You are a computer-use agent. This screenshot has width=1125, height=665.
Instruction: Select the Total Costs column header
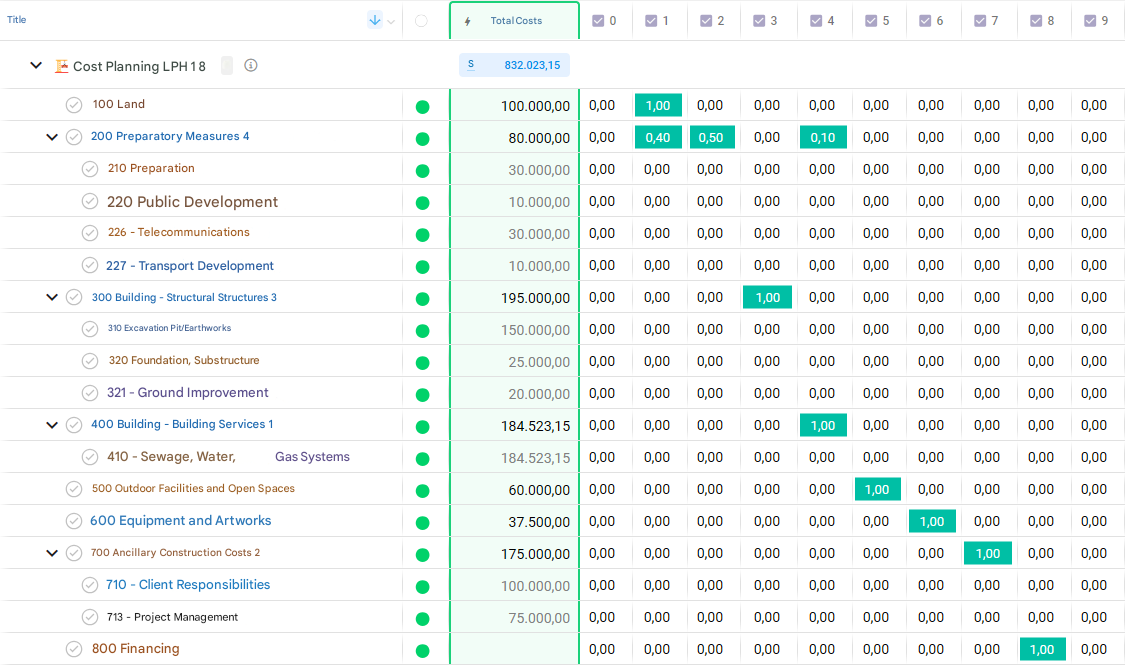pyautogui.click(x=516, y=21)
